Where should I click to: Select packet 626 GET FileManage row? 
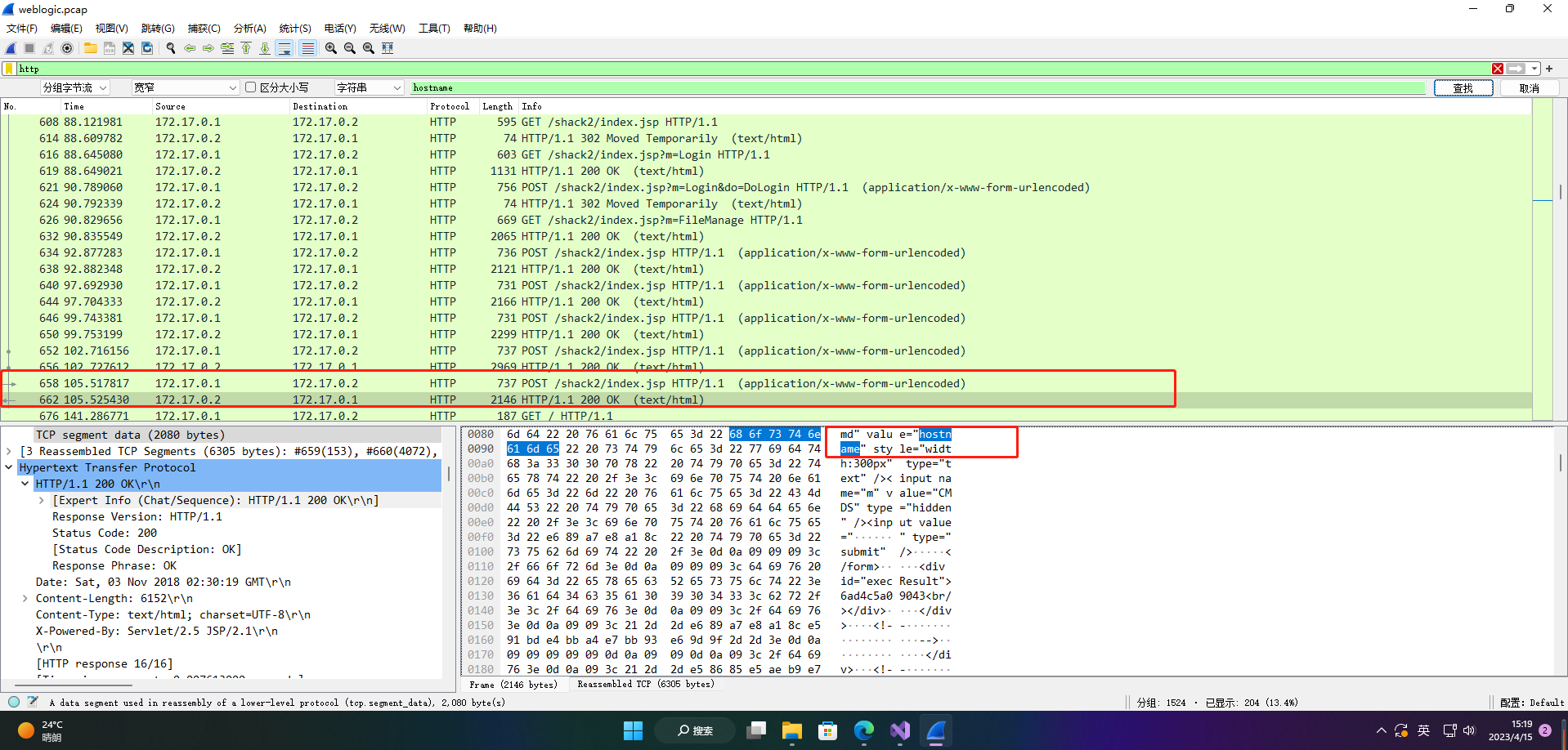[x=765, y=220]
